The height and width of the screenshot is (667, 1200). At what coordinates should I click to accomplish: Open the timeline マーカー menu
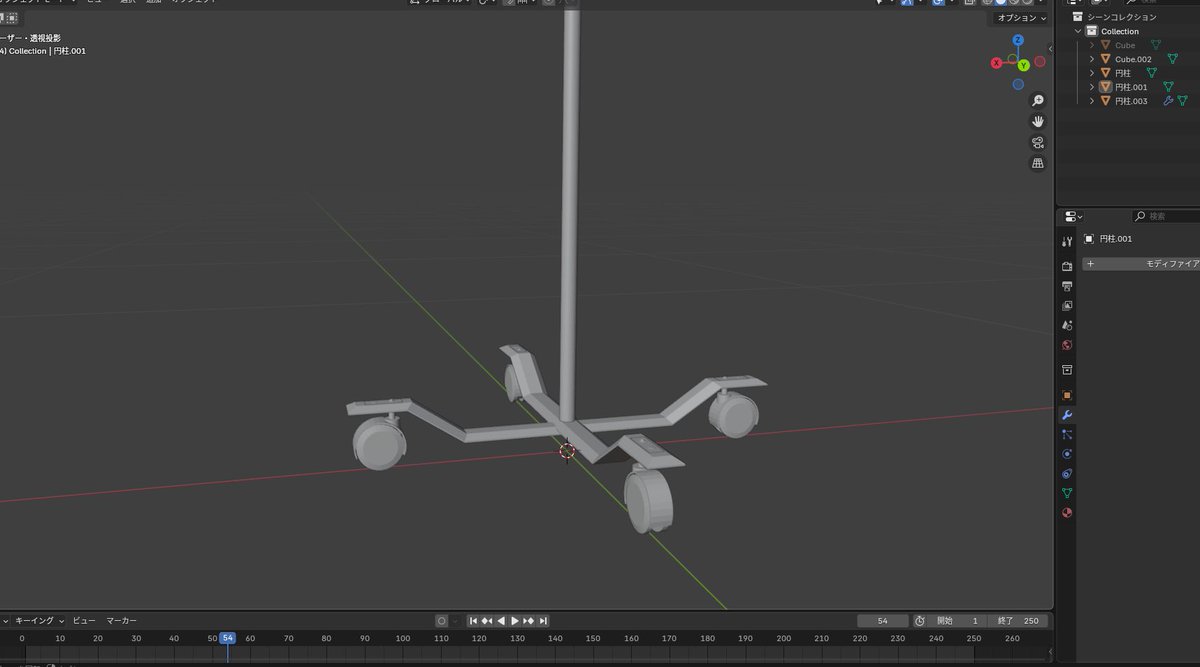click(x=122, y=621)
